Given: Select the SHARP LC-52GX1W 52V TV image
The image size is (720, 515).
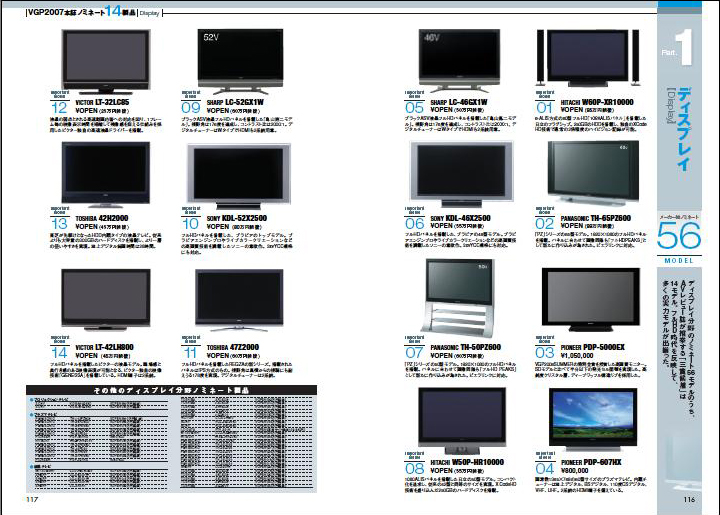Looking at the screenshot, I should click(x=240, y=61).
